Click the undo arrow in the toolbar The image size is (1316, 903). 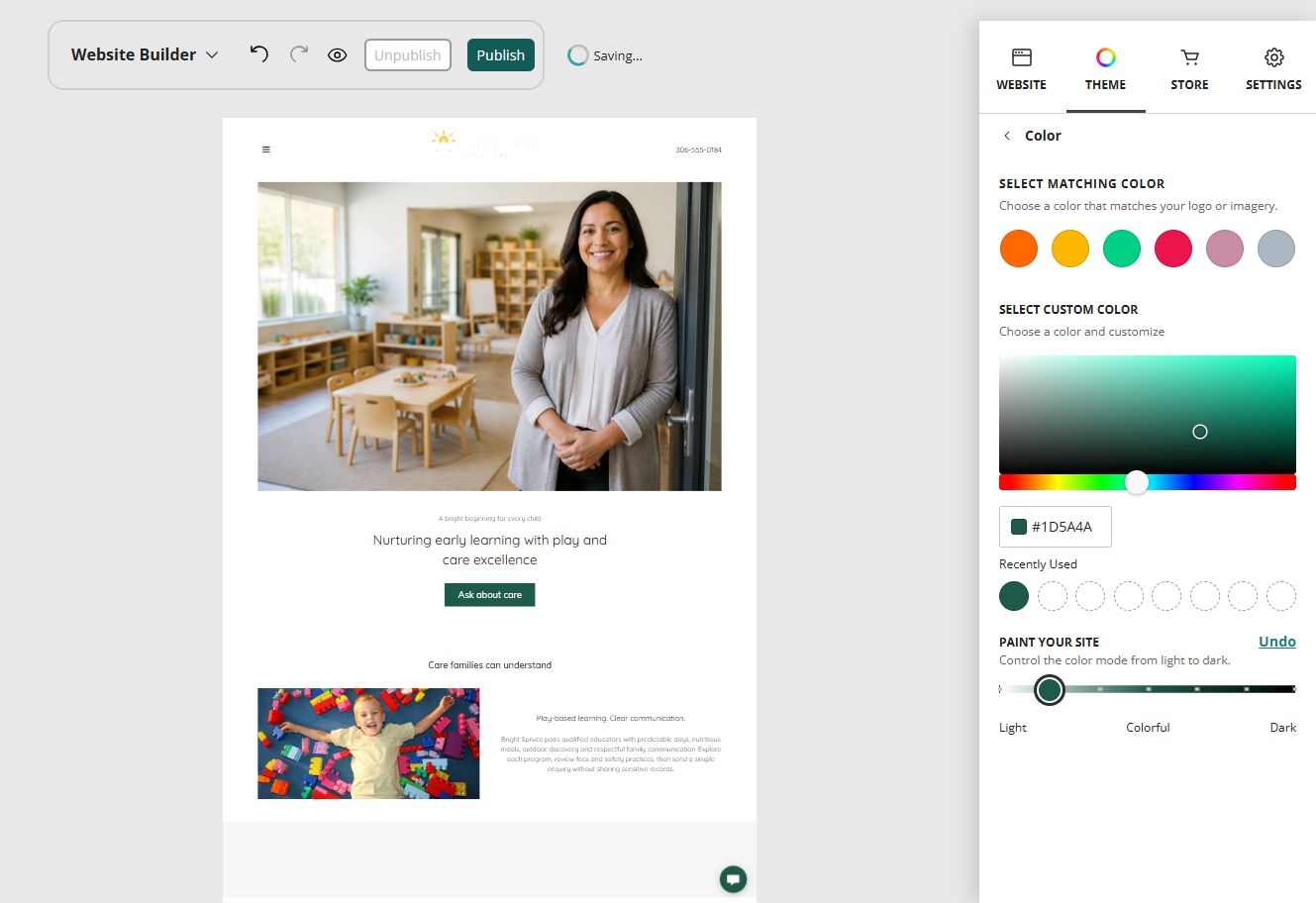(259, 54)
